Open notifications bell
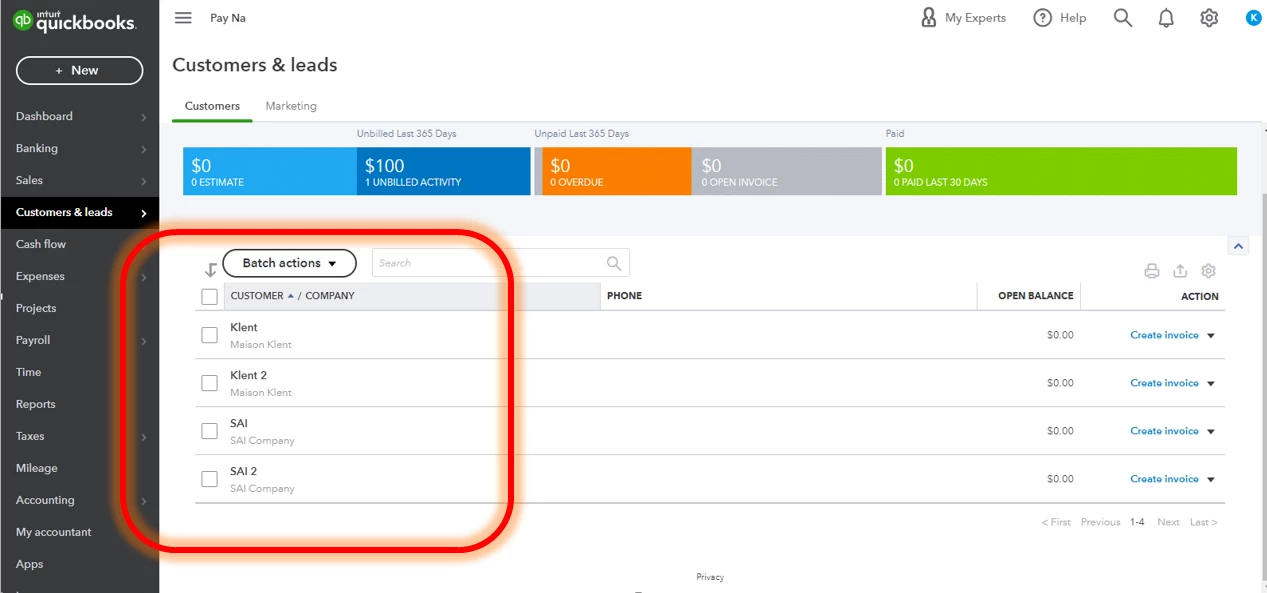Screen dimensions: 1267x593 pos(1166,18)
